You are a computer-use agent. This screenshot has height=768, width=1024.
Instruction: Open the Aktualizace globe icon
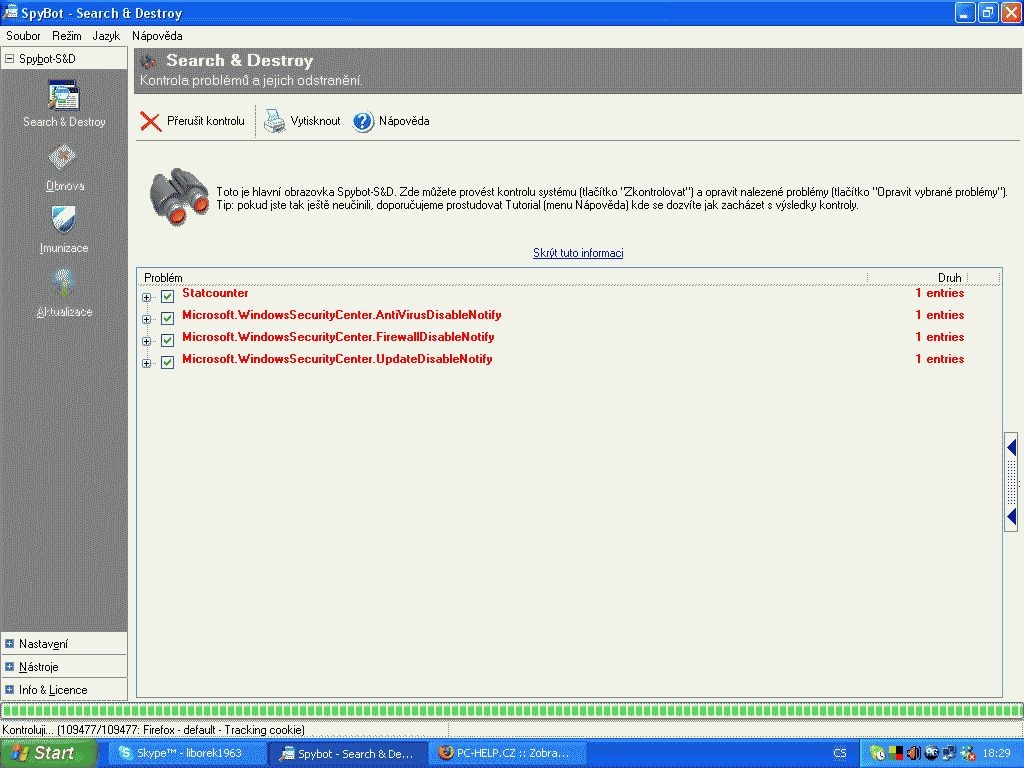pyautogui.click(x=63, y=283)
